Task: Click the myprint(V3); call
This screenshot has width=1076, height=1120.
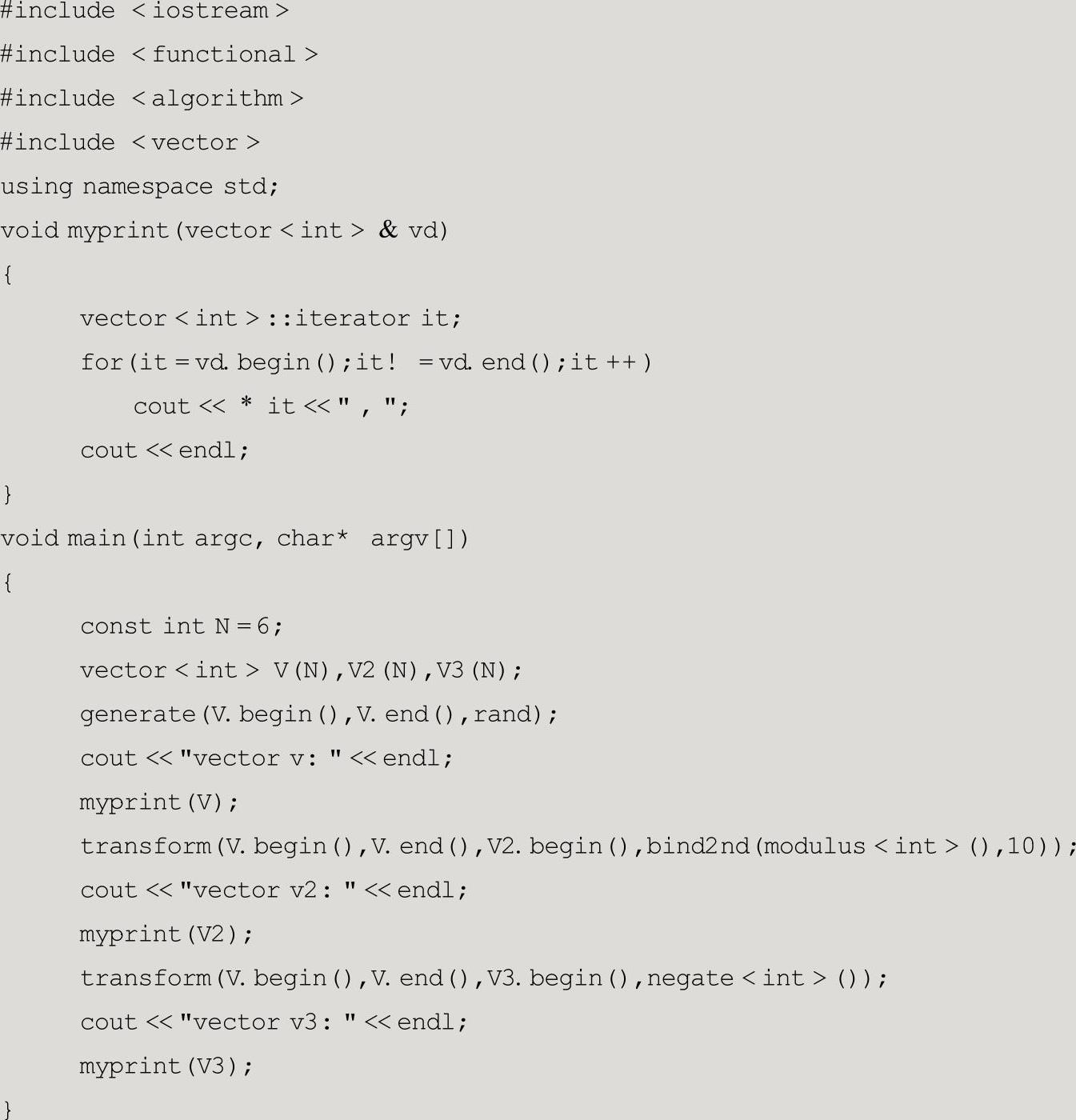Action: point(166,1066)
